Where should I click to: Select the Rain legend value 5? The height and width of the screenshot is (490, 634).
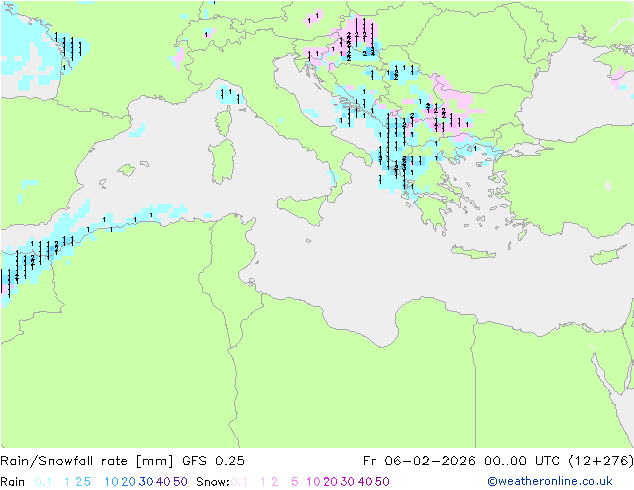[x=87, y=482]
